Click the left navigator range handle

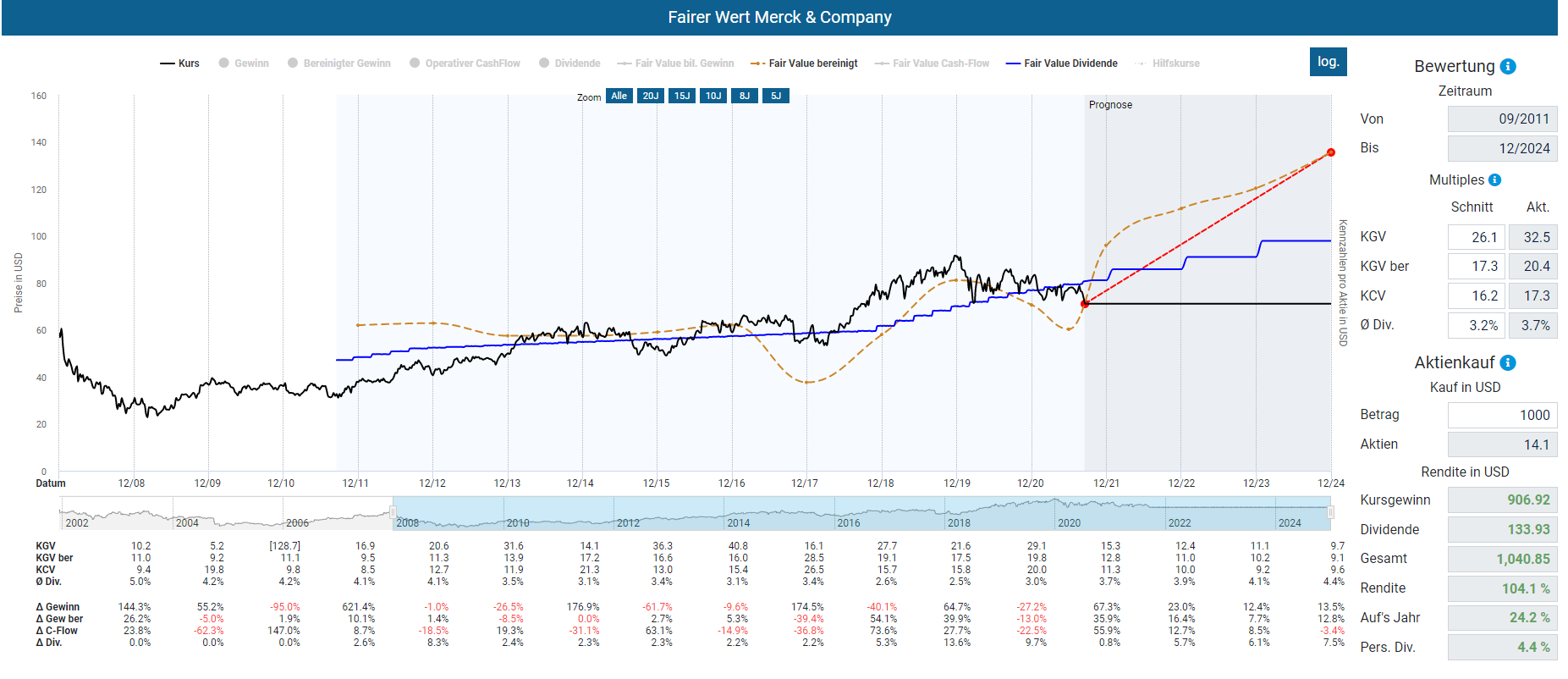tap(393, 512)
